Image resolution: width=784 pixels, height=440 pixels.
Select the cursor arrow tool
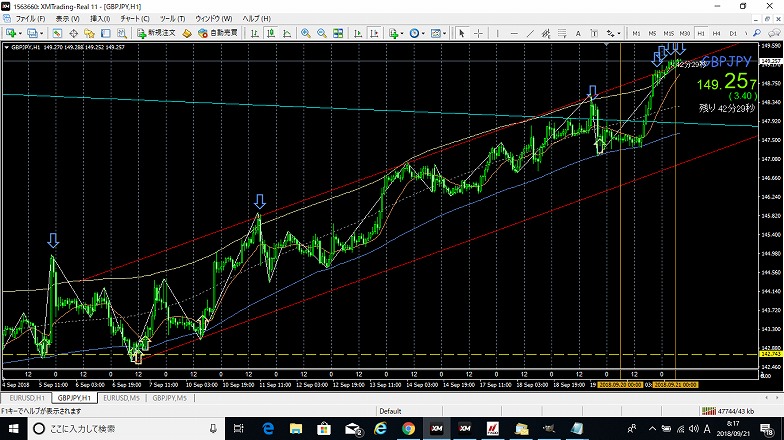[462, 33]
